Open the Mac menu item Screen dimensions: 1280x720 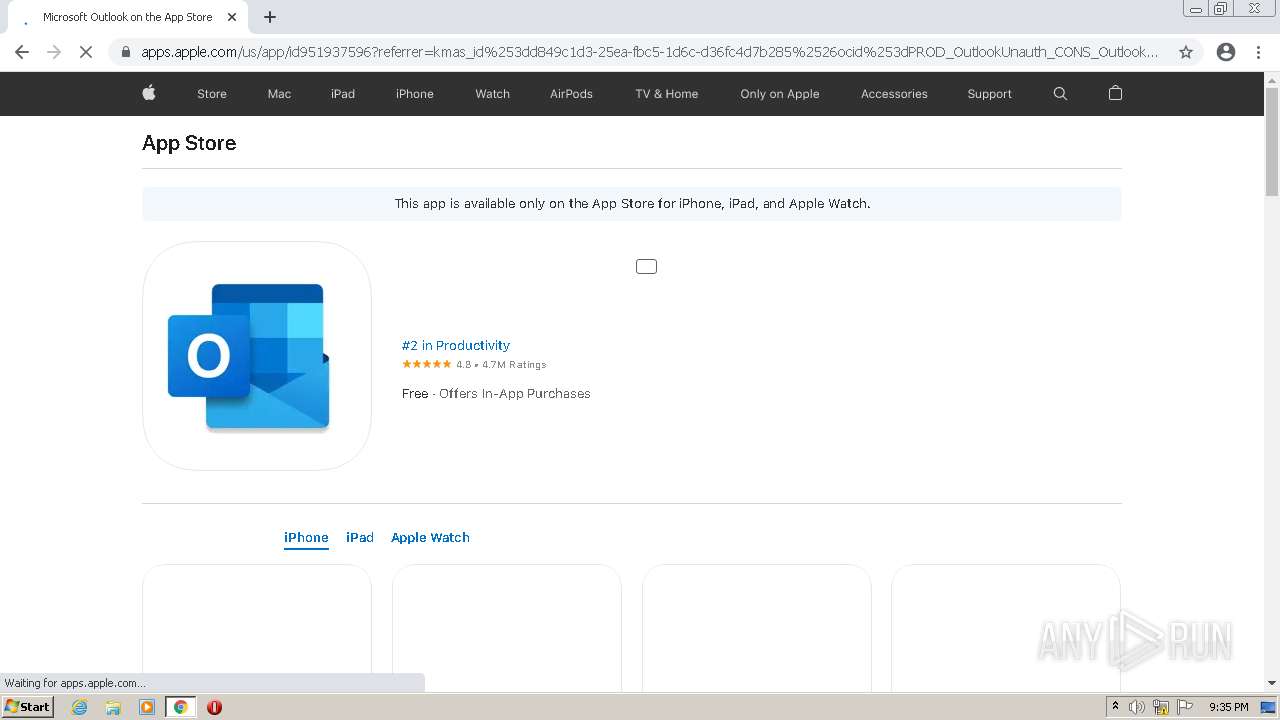pos(279,94)
